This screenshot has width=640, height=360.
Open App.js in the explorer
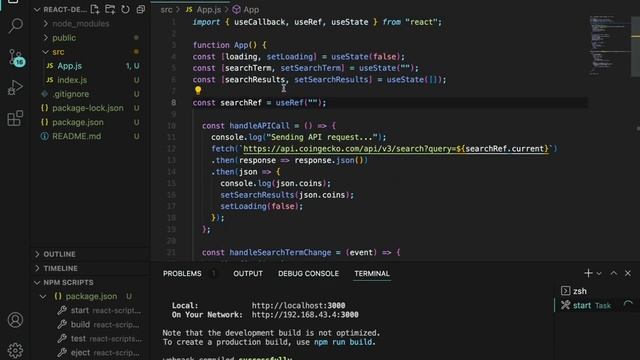(x=69, y=66)
